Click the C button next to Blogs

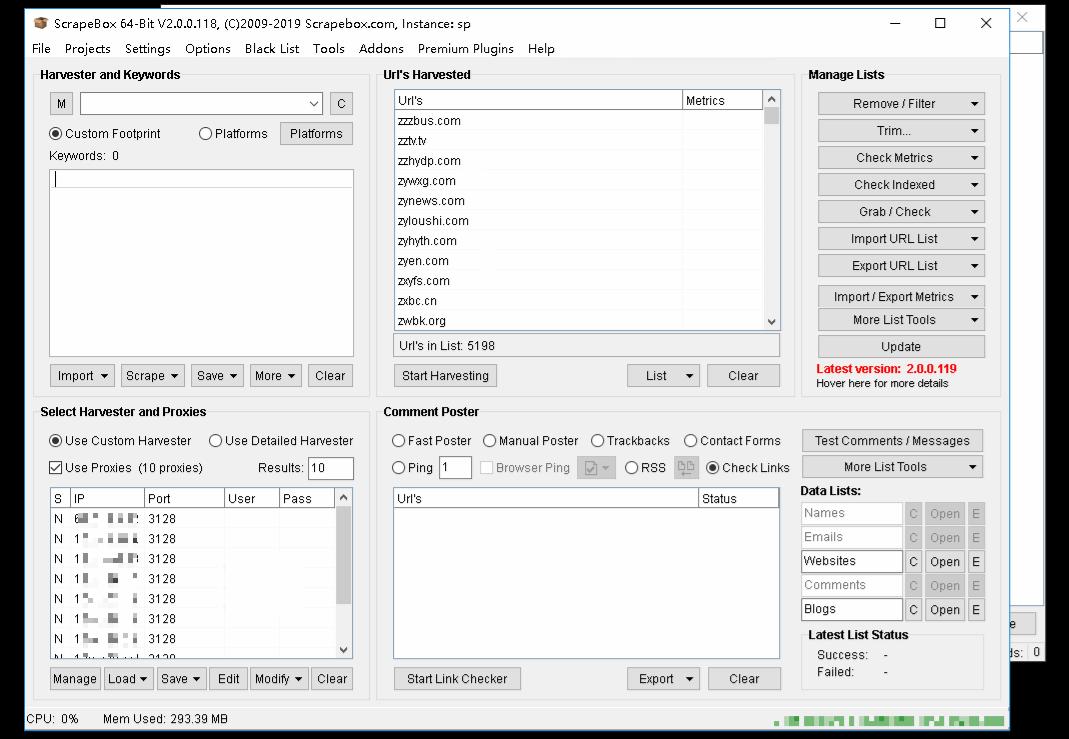click(x=914, y=609)
